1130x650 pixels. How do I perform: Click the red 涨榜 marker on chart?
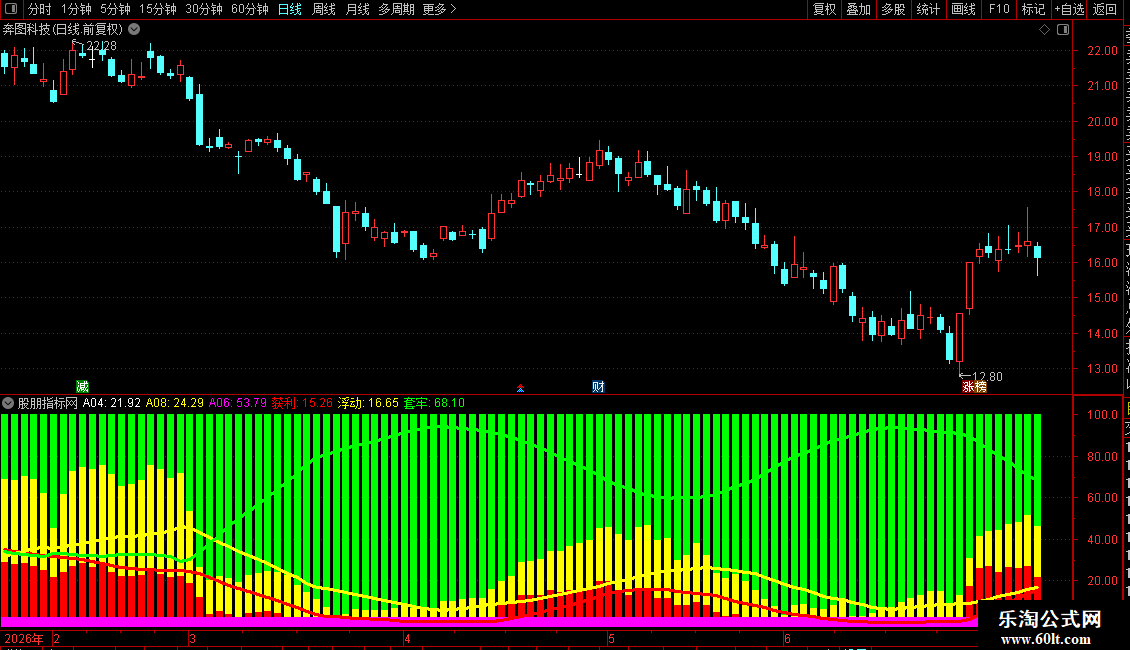click(974, 387)
